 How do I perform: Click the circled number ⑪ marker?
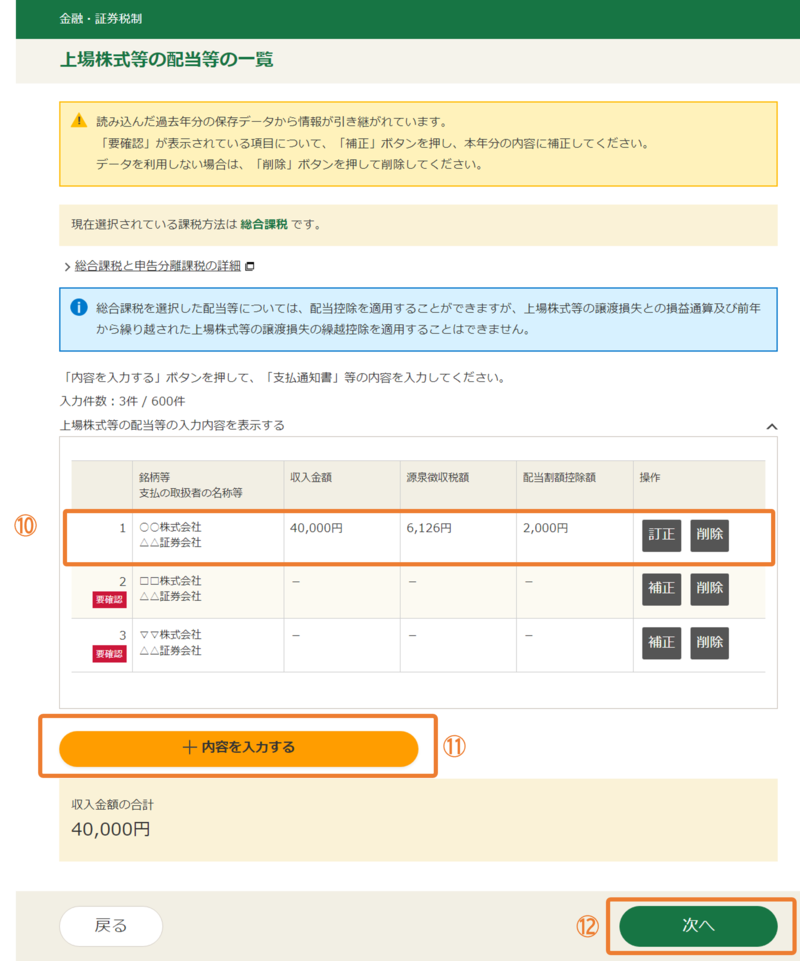pos(455,747)
